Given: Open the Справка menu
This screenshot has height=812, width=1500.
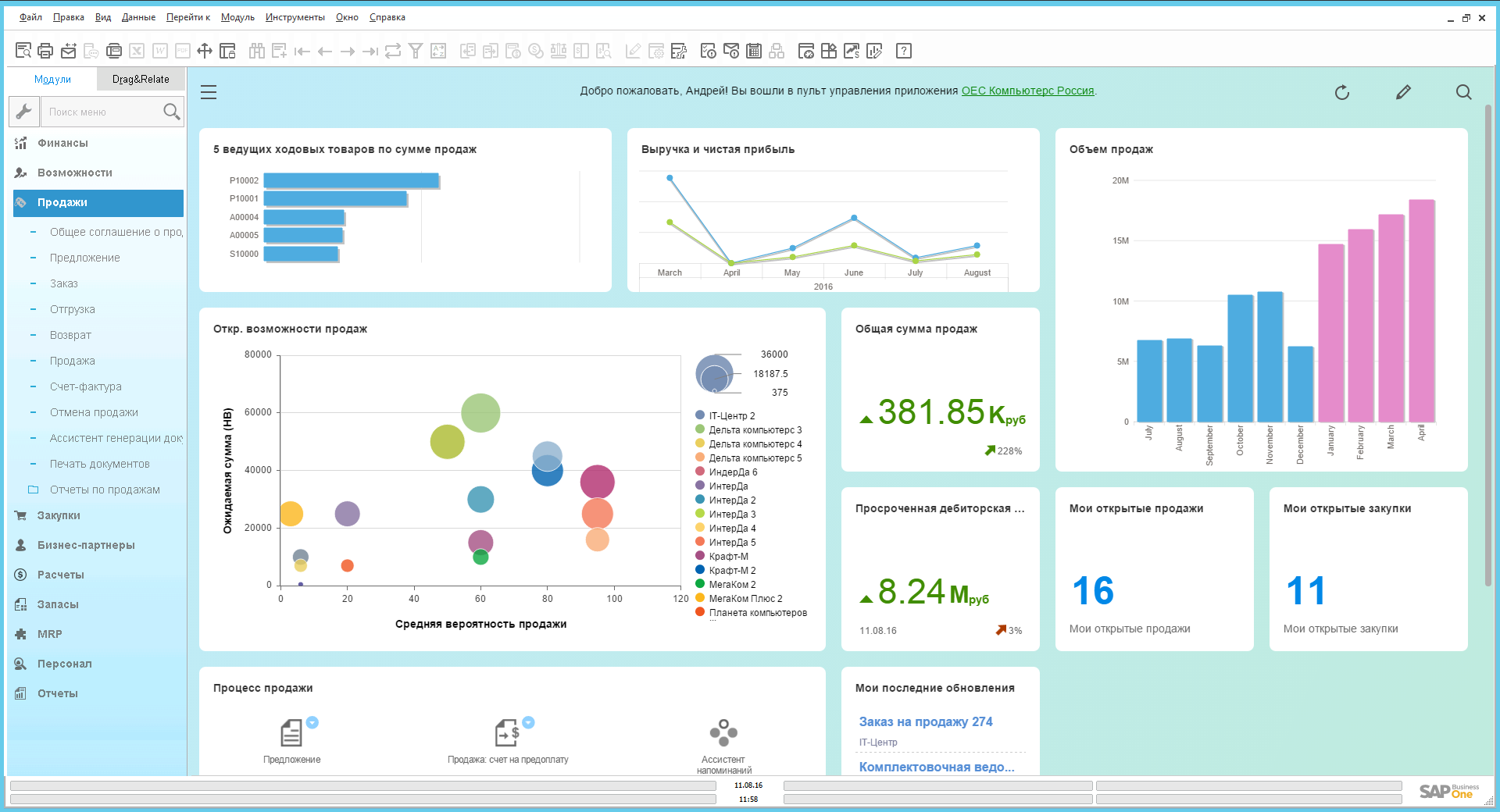Looking at the screenshot, I should 387,17.
